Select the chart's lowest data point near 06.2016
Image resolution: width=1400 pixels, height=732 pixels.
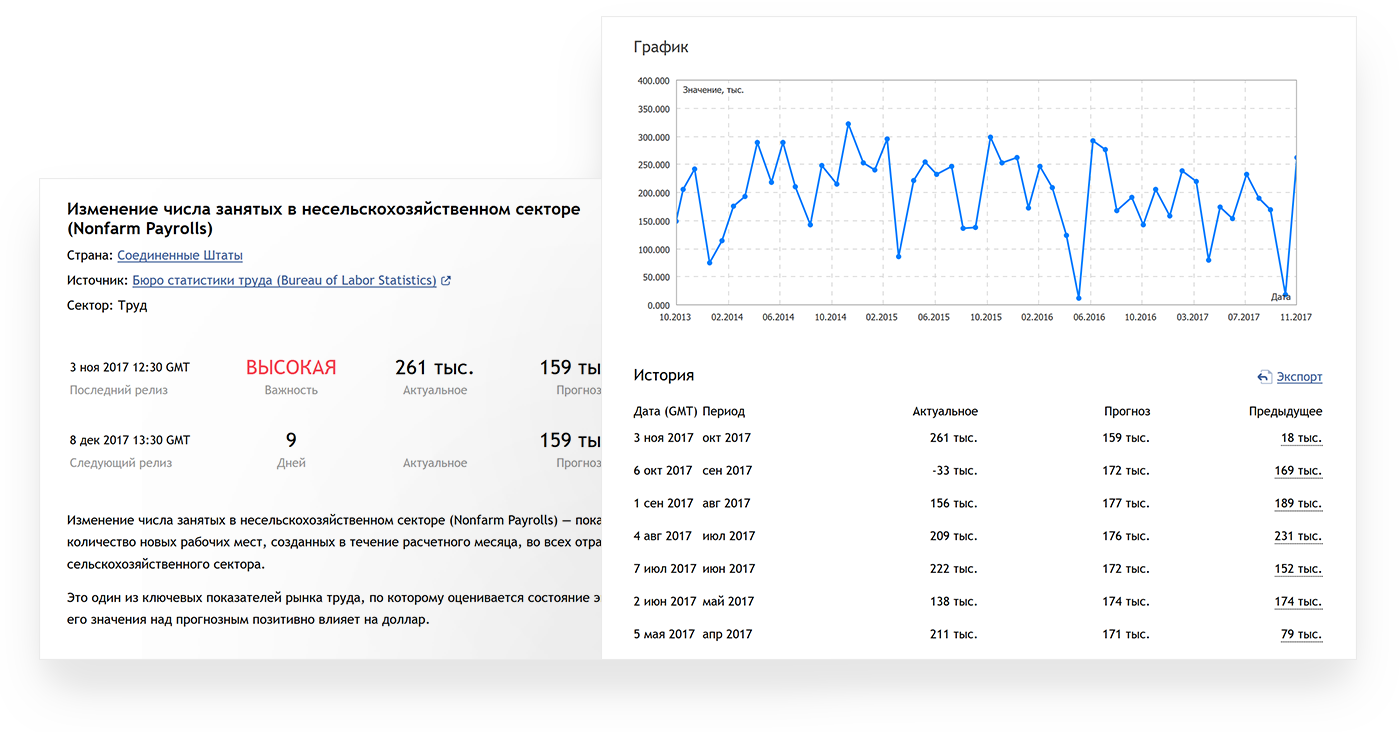click(x=1078, y=298)
